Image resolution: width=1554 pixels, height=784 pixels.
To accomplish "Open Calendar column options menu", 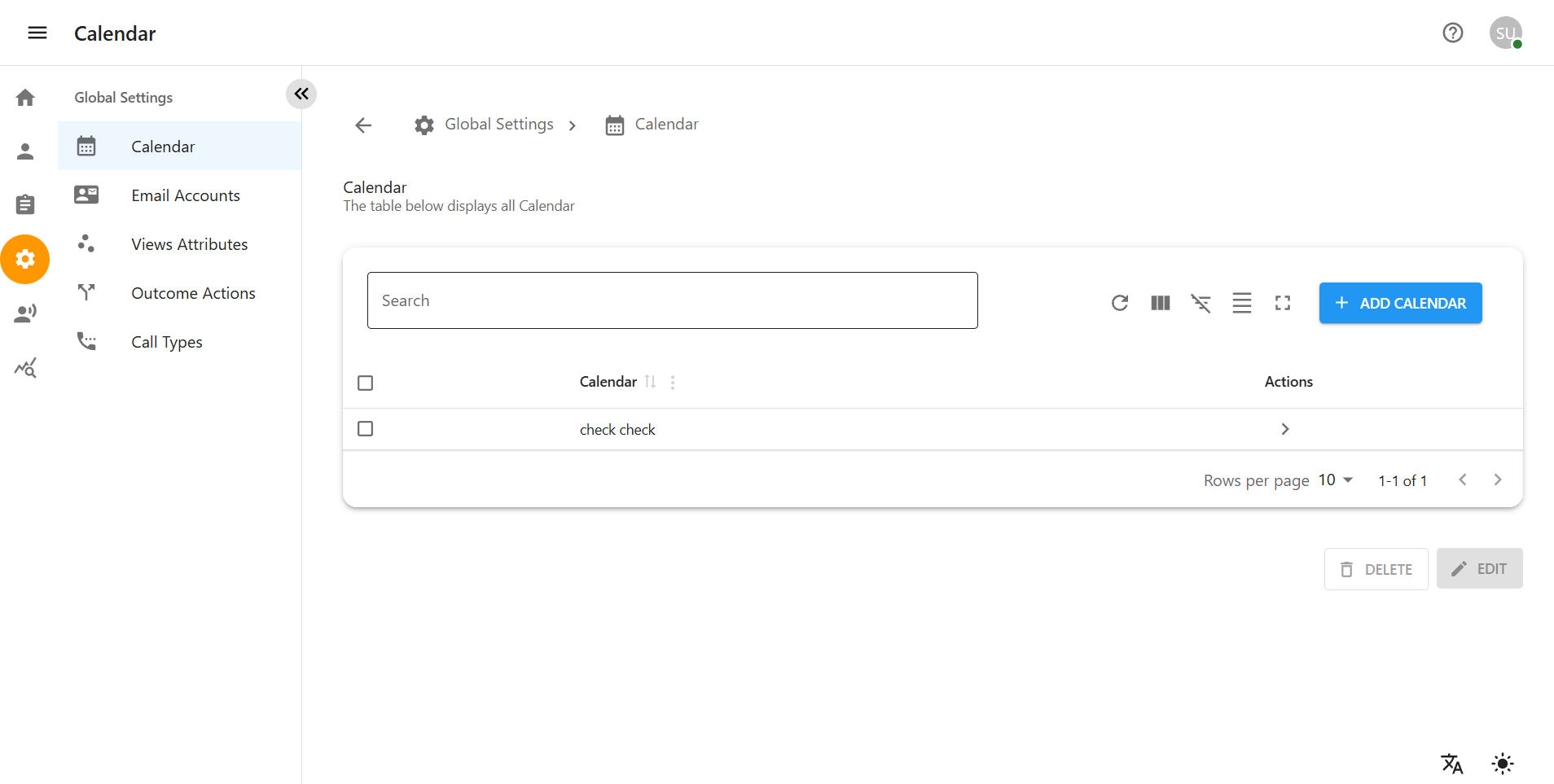I will (673, 382).
